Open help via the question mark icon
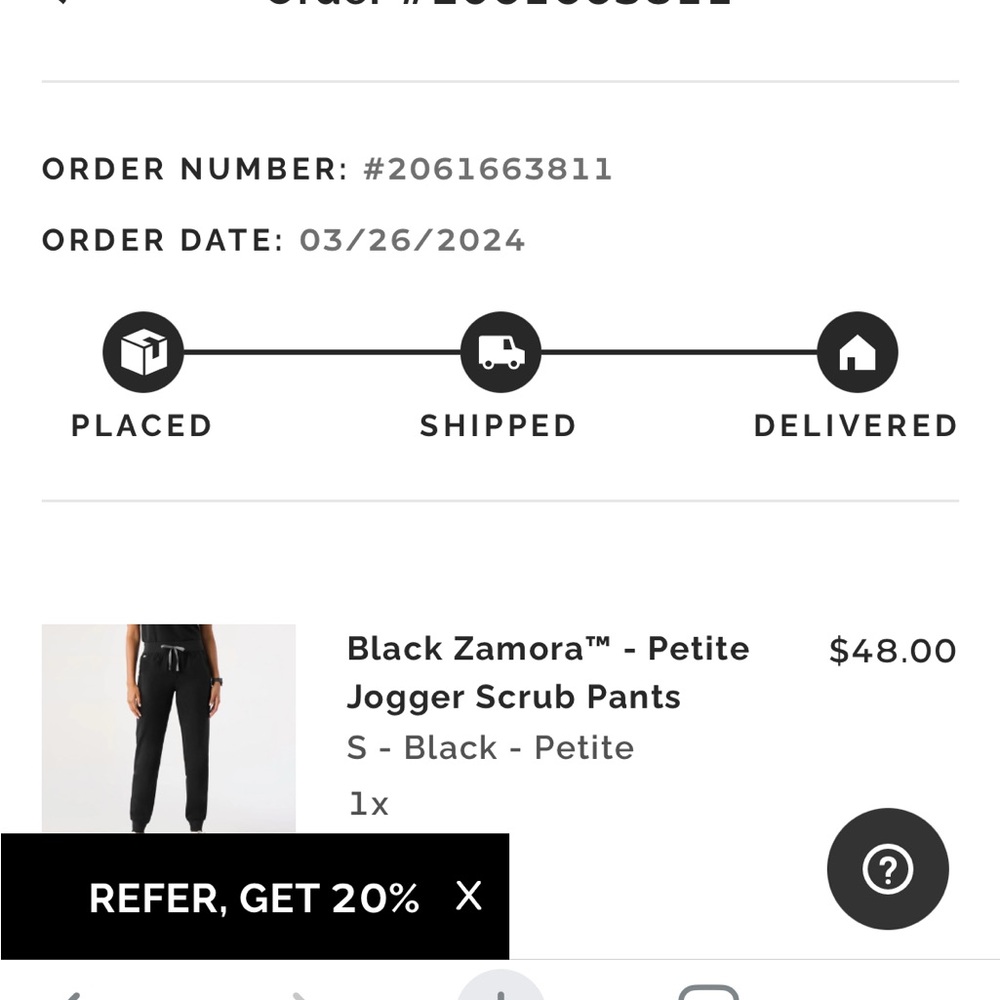Image resolution: width=1000 pixels, height=1000 pixels. (887, 869)
